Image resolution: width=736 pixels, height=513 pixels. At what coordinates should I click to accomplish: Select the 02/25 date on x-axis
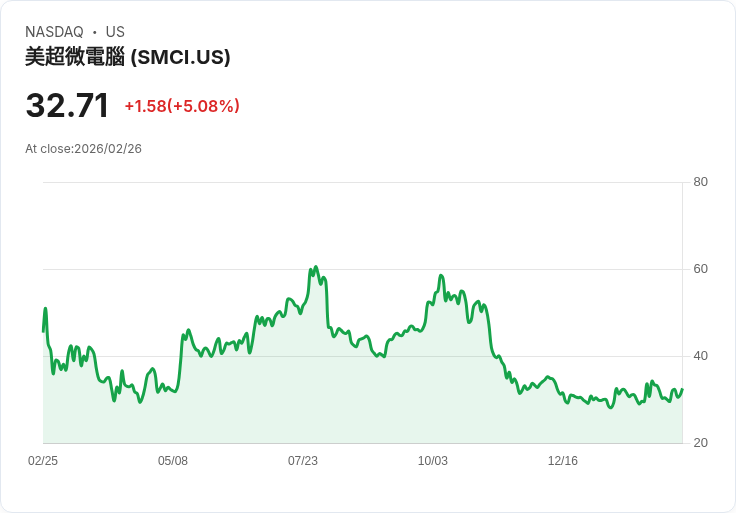click(43, 461)
